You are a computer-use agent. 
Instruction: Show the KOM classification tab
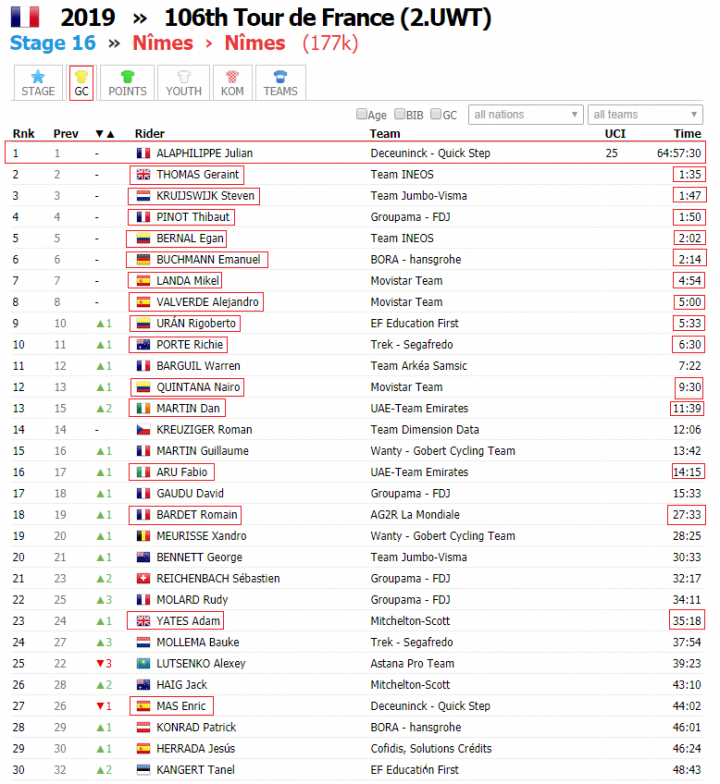[232, 83]
